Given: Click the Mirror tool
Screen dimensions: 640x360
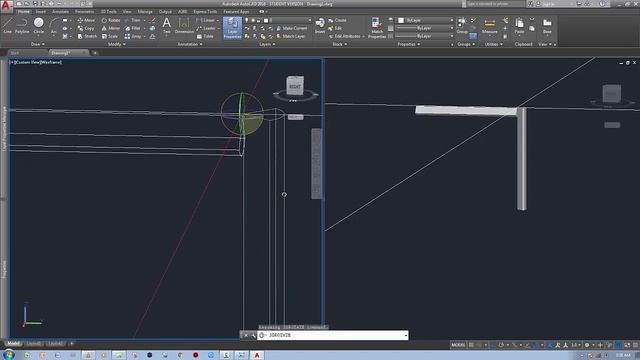Looking at the screenshot, I should 111,28.
